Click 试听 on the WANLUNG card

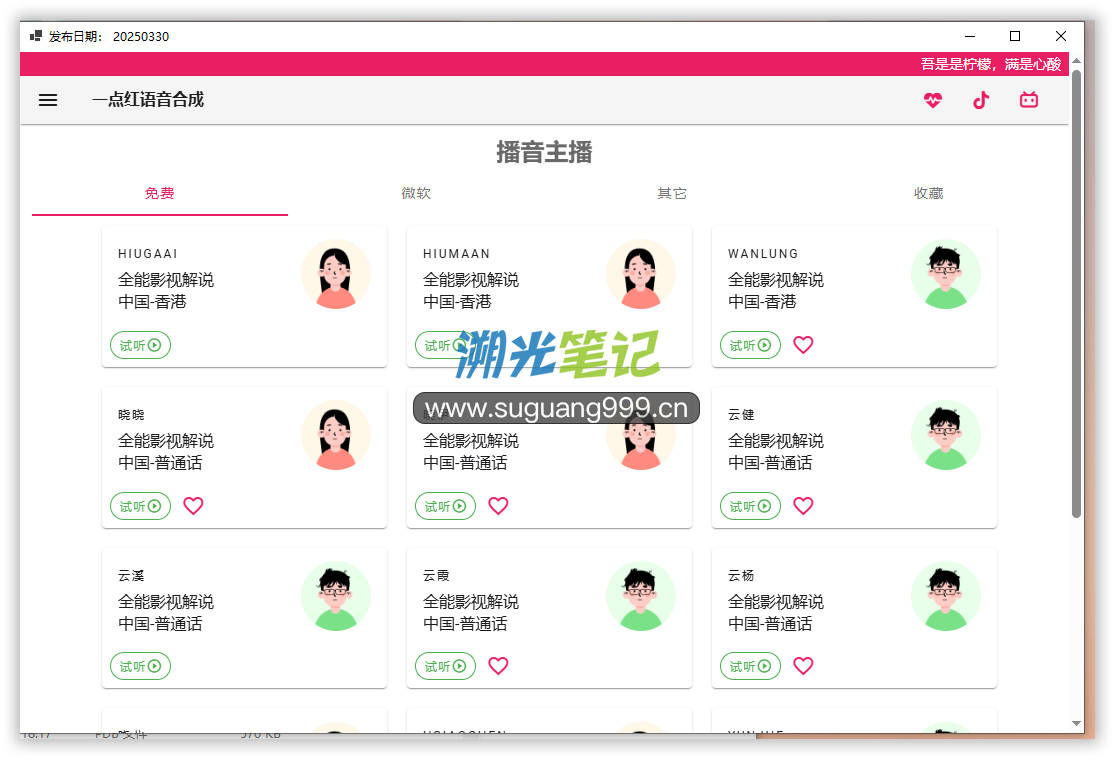pyautogui.click(x=750, y=345)
